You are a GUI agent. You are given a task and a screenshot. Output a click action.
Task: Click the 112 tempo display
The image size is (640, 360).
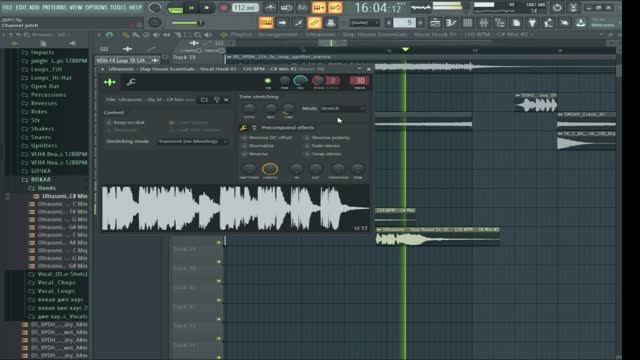pos(244,8)
